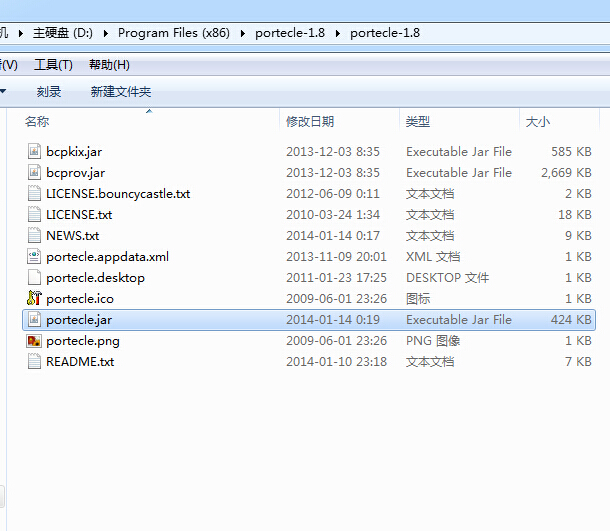Click the date 2014-01-10 23:18

pyautogui.click(x=337, y=362)
